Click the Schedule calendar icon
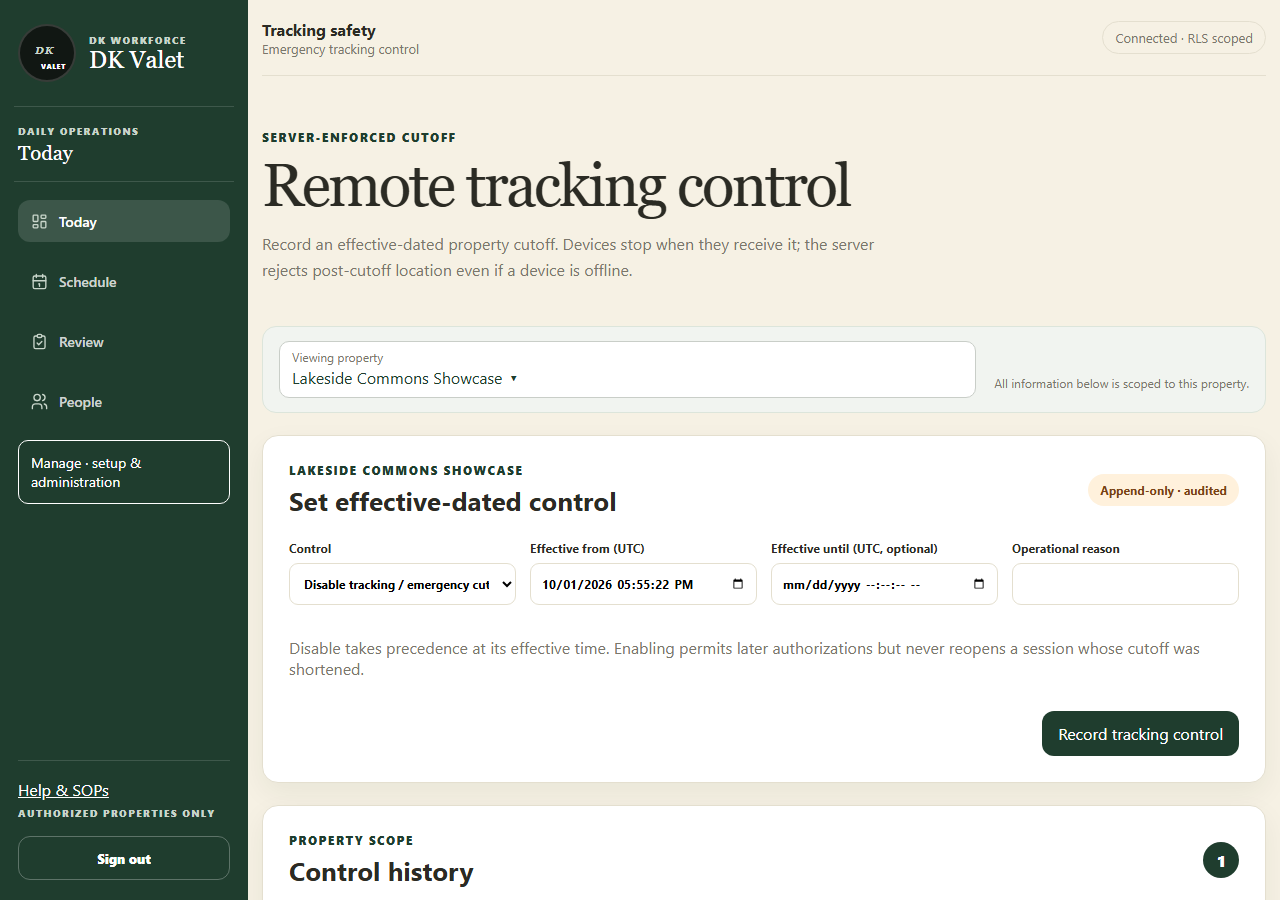 (40, 282)
